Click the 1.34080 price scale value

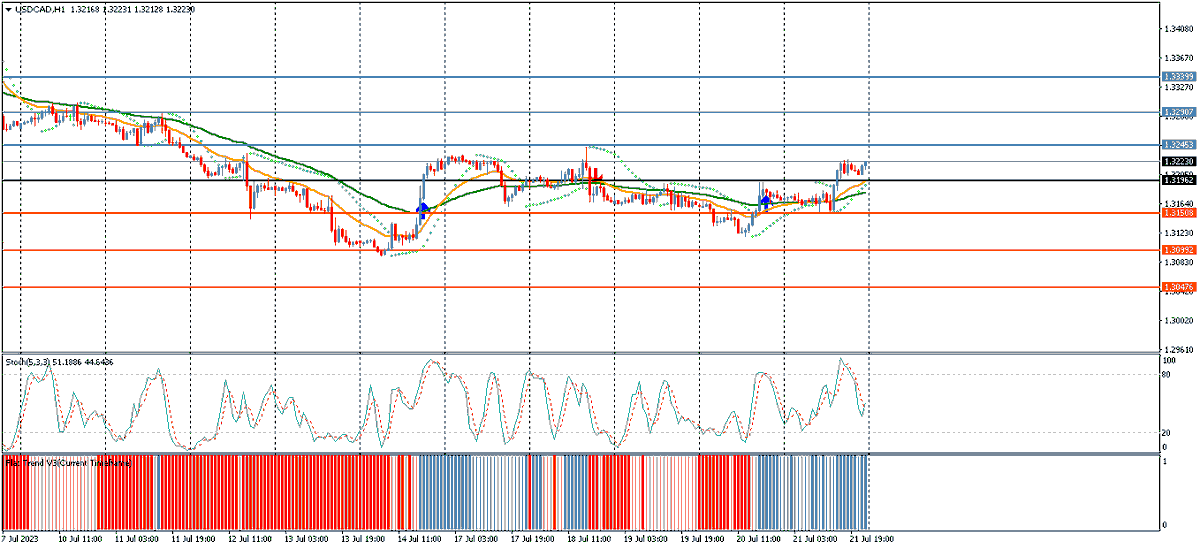tap(1180, 30)
